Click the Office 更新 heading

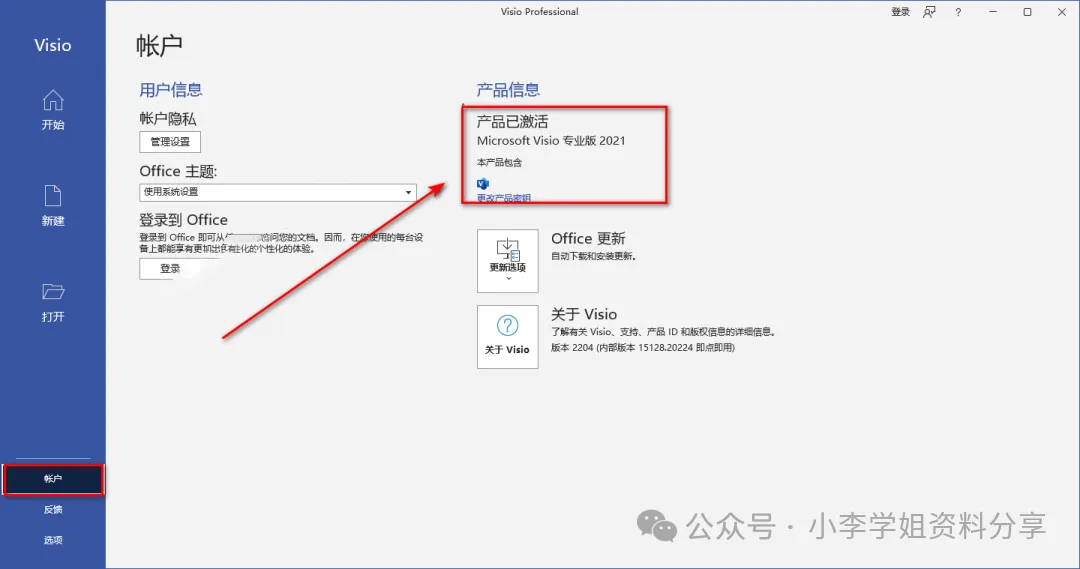[588, 238]
